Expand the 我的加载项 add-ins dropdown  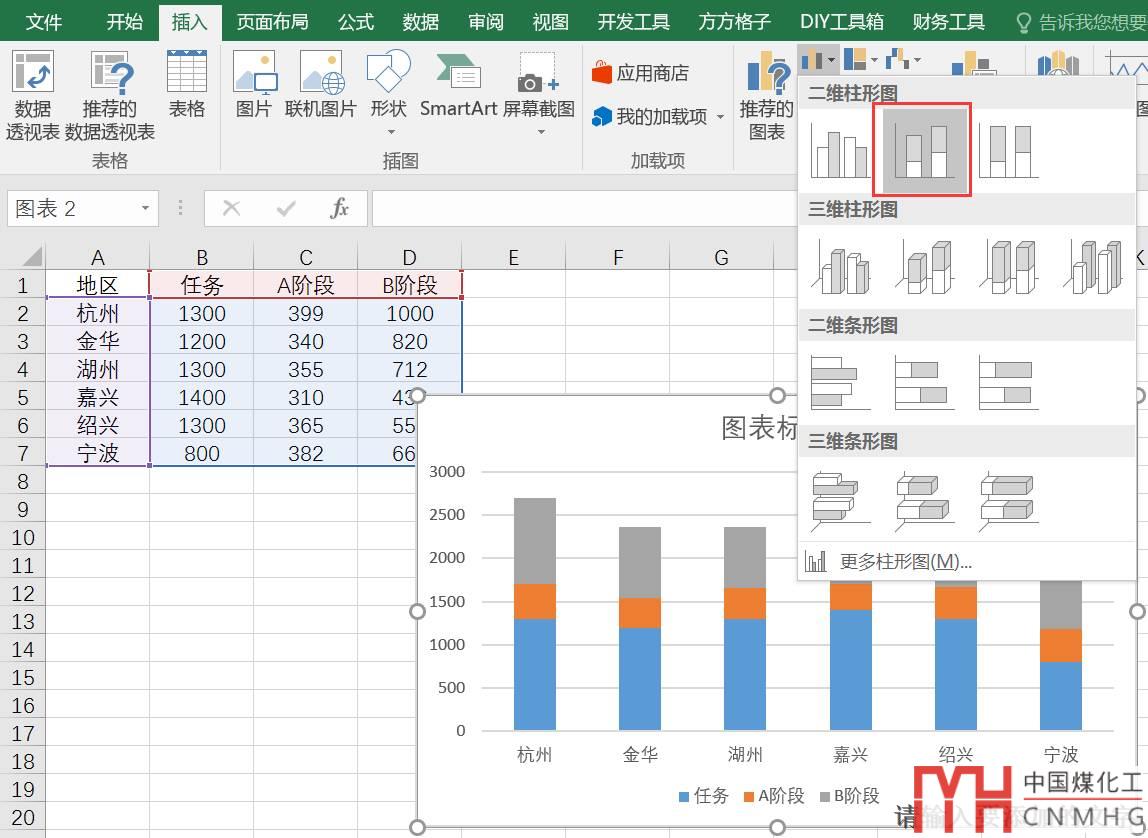[720, 117]
